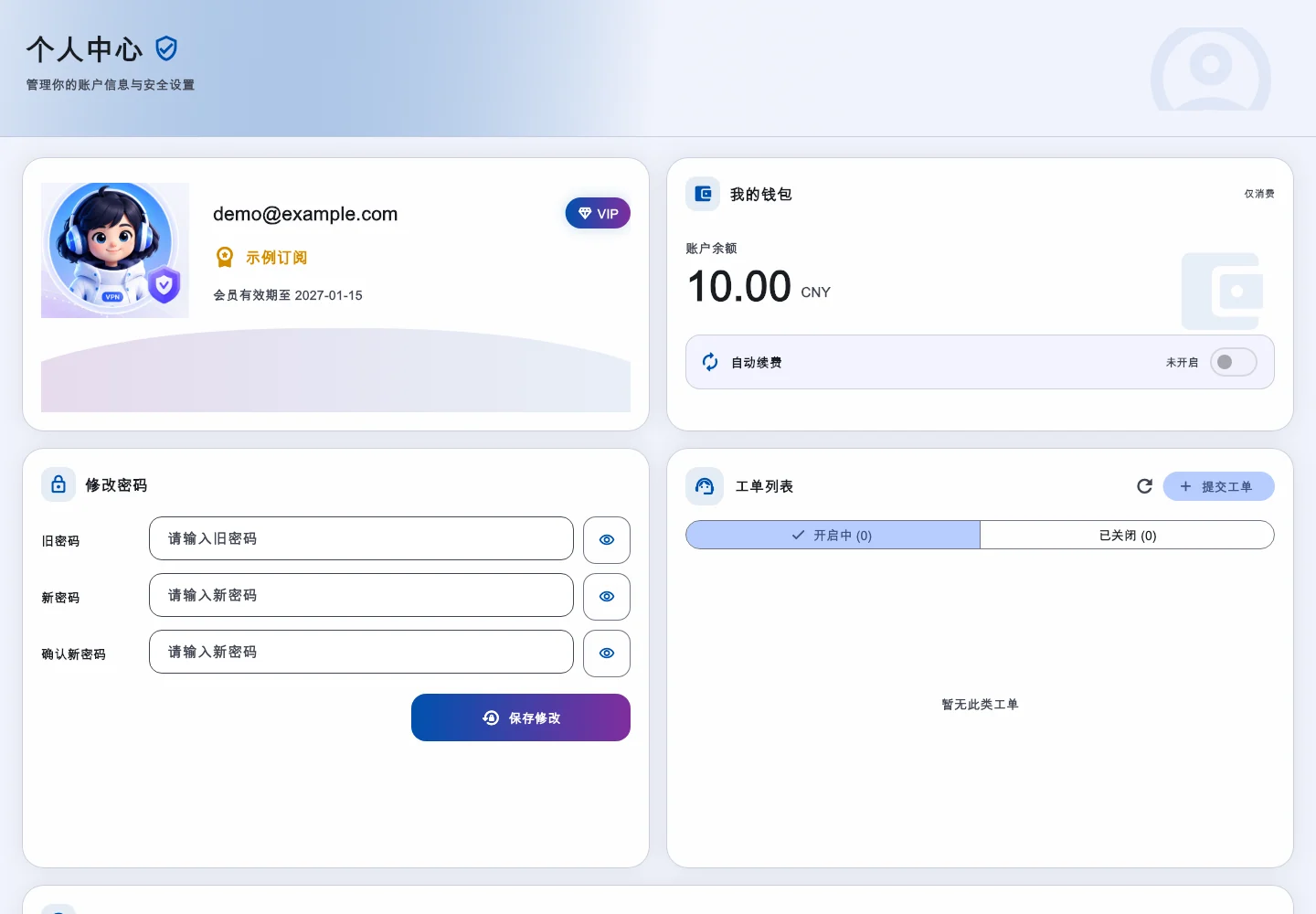Click the membership expiry 2027-01-15 text
Screen dimensions: 1316x914
(x=288, y=295)
